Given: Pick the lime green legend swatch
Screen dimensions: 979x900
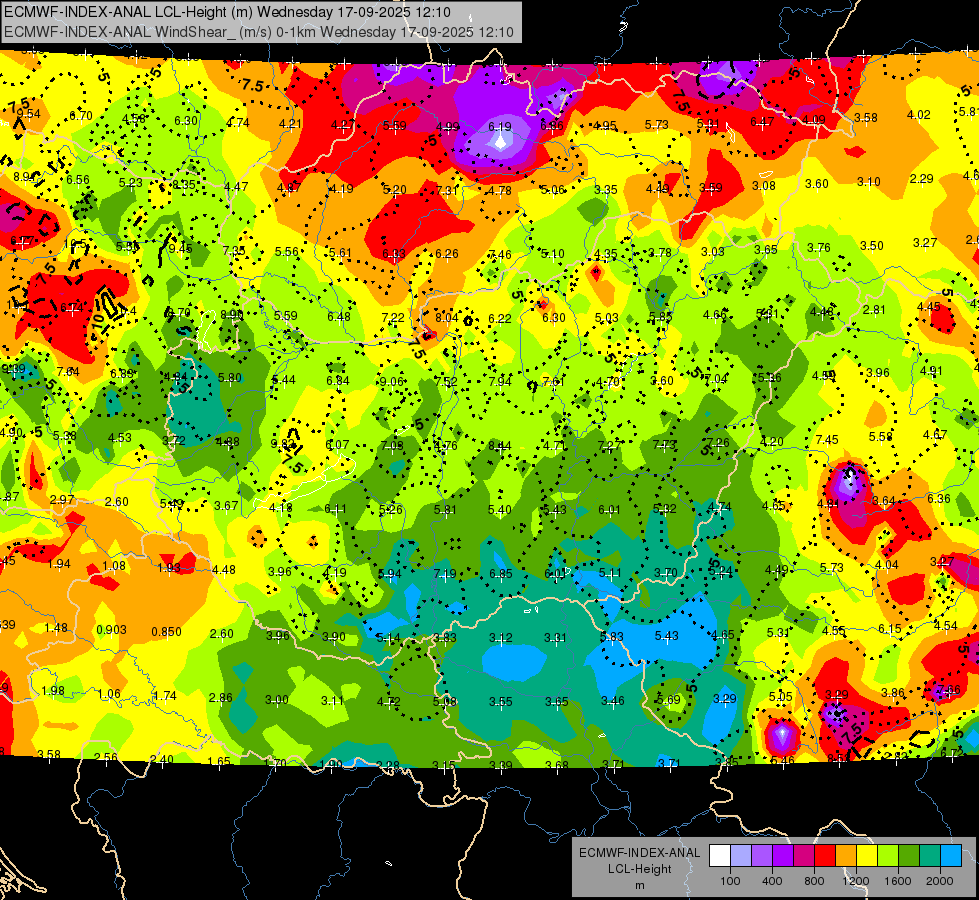Looking at the screenshot, I should [888, 856].
